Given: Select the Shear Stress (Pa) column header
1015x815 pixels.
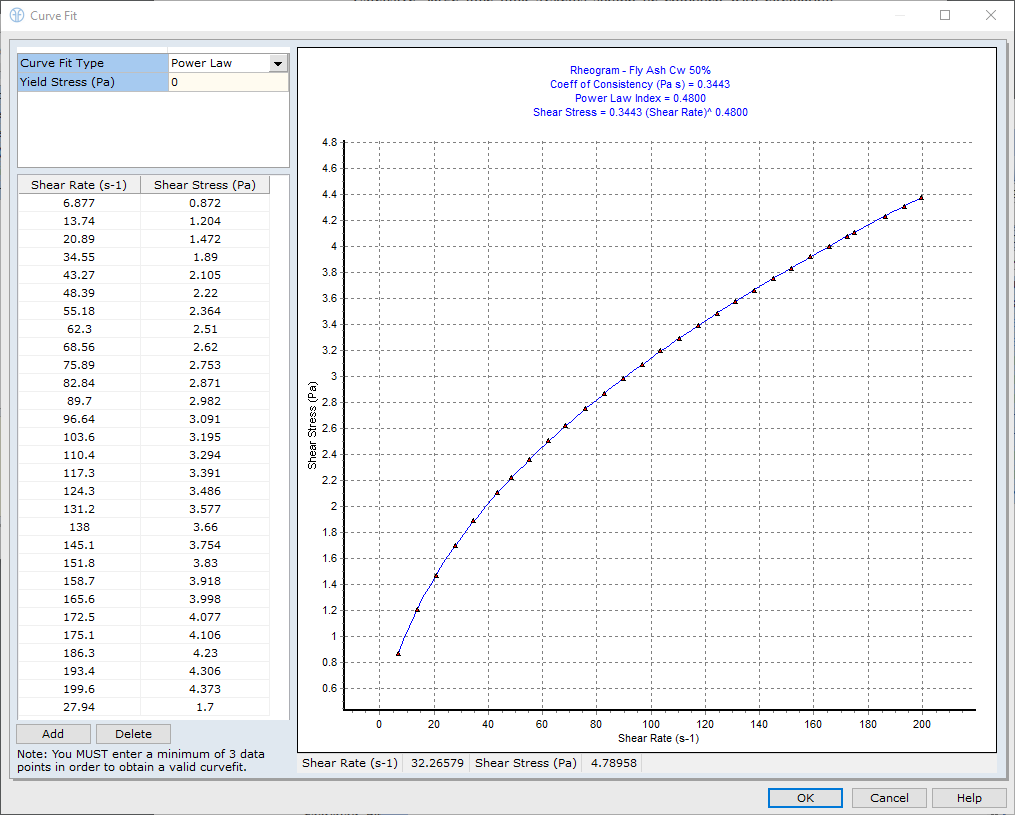Looking at the screenshot, I should (204, 184).
